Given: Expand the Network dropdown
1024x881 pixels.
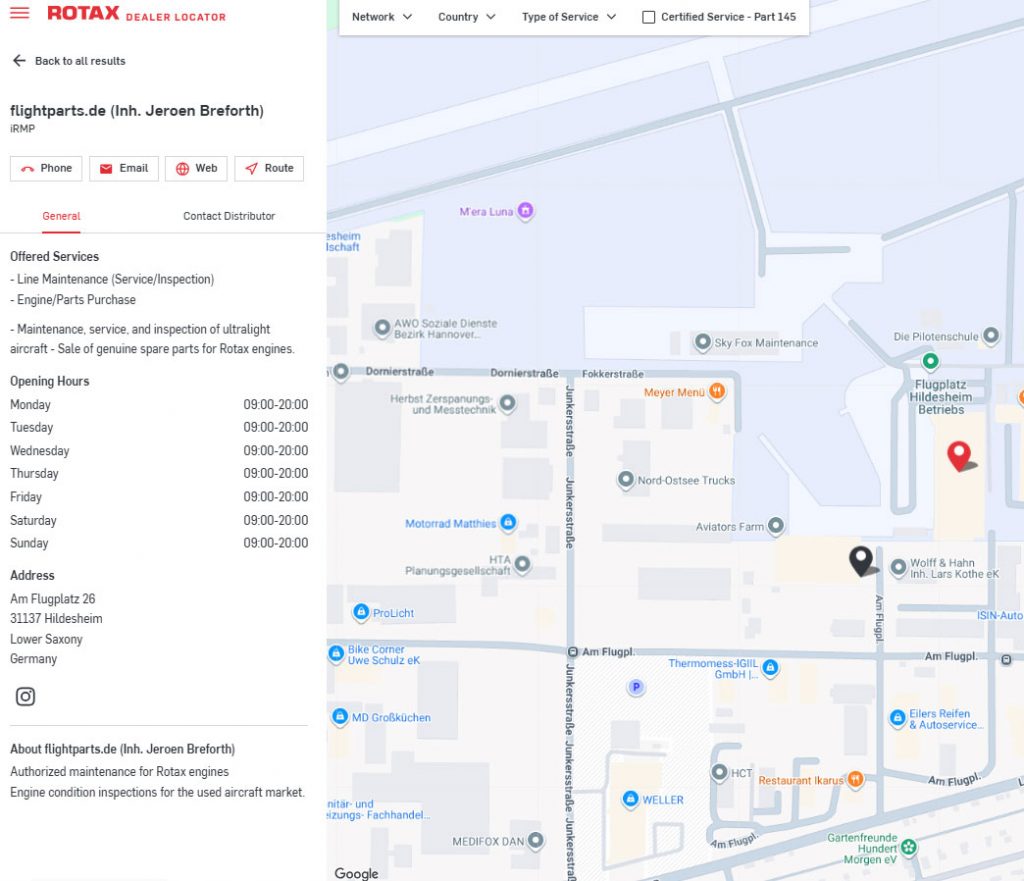Looking at the screenshot, I should pos(382,17).
